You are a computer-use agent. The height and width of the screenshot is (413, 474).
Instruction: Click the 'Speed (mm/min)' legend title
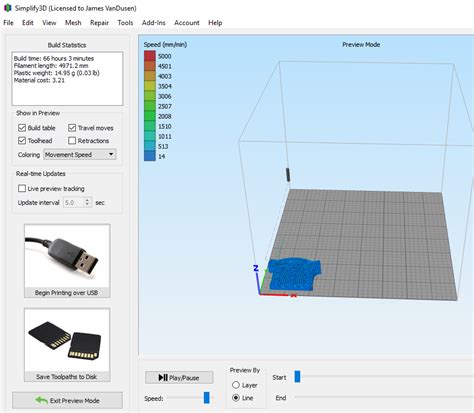click(x=165, y=44)
